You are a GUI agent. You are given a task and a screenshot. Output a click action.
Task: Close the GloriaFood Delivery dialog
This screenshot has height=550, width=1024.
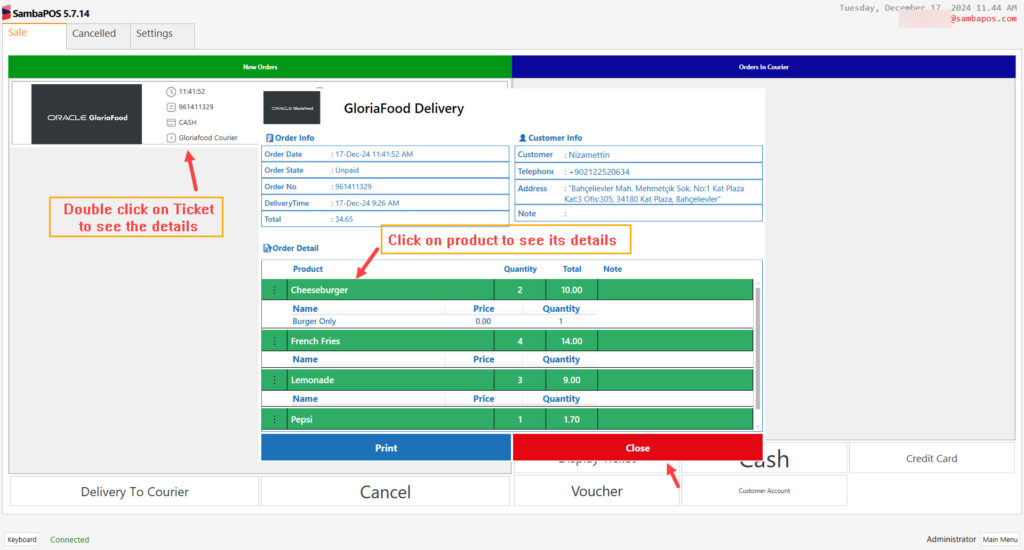pyautogui.click(x=637, y=447)
